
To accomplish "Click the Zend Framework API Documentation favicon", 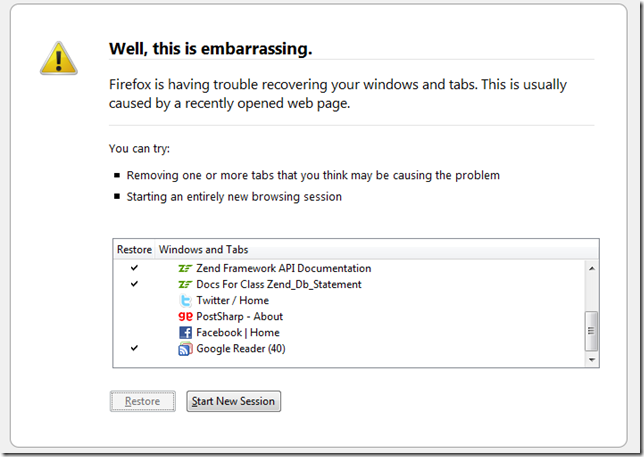I will click(x=185, y=268).
